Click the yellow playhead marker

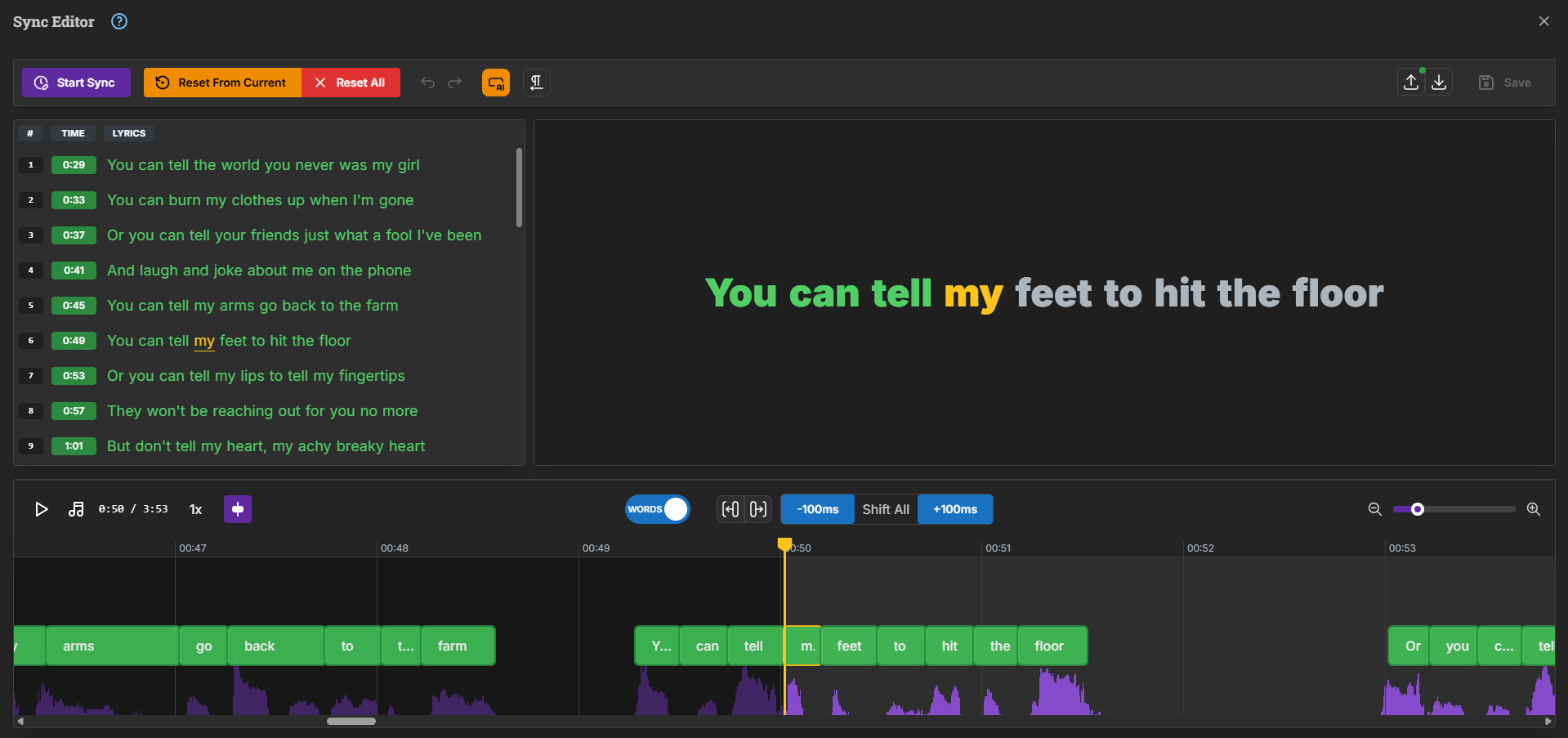(784, 543)
